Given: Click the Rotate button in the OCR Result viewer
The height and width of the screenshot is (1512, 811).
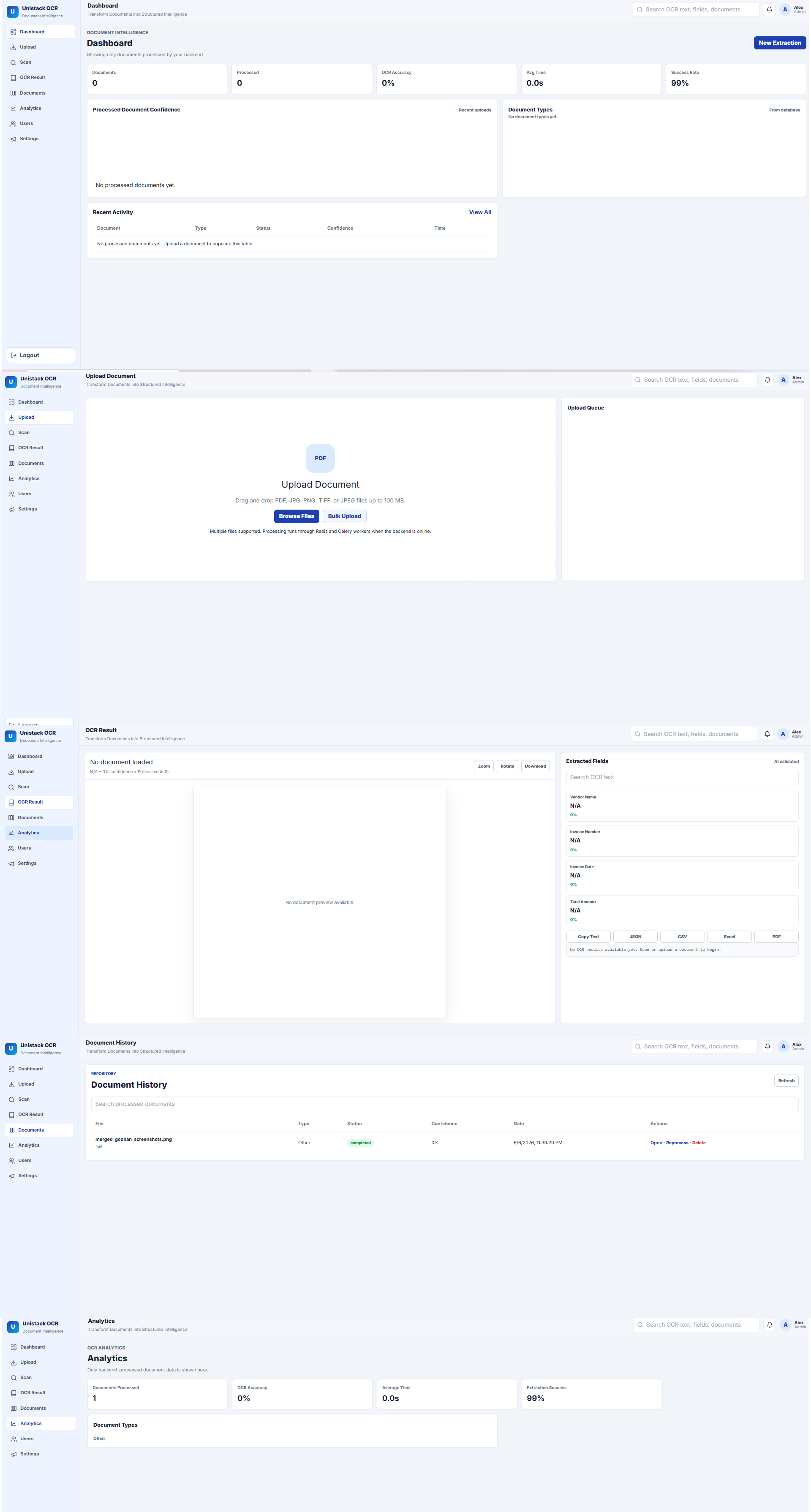Looking at the screenshot, I should tap(507, 766).
